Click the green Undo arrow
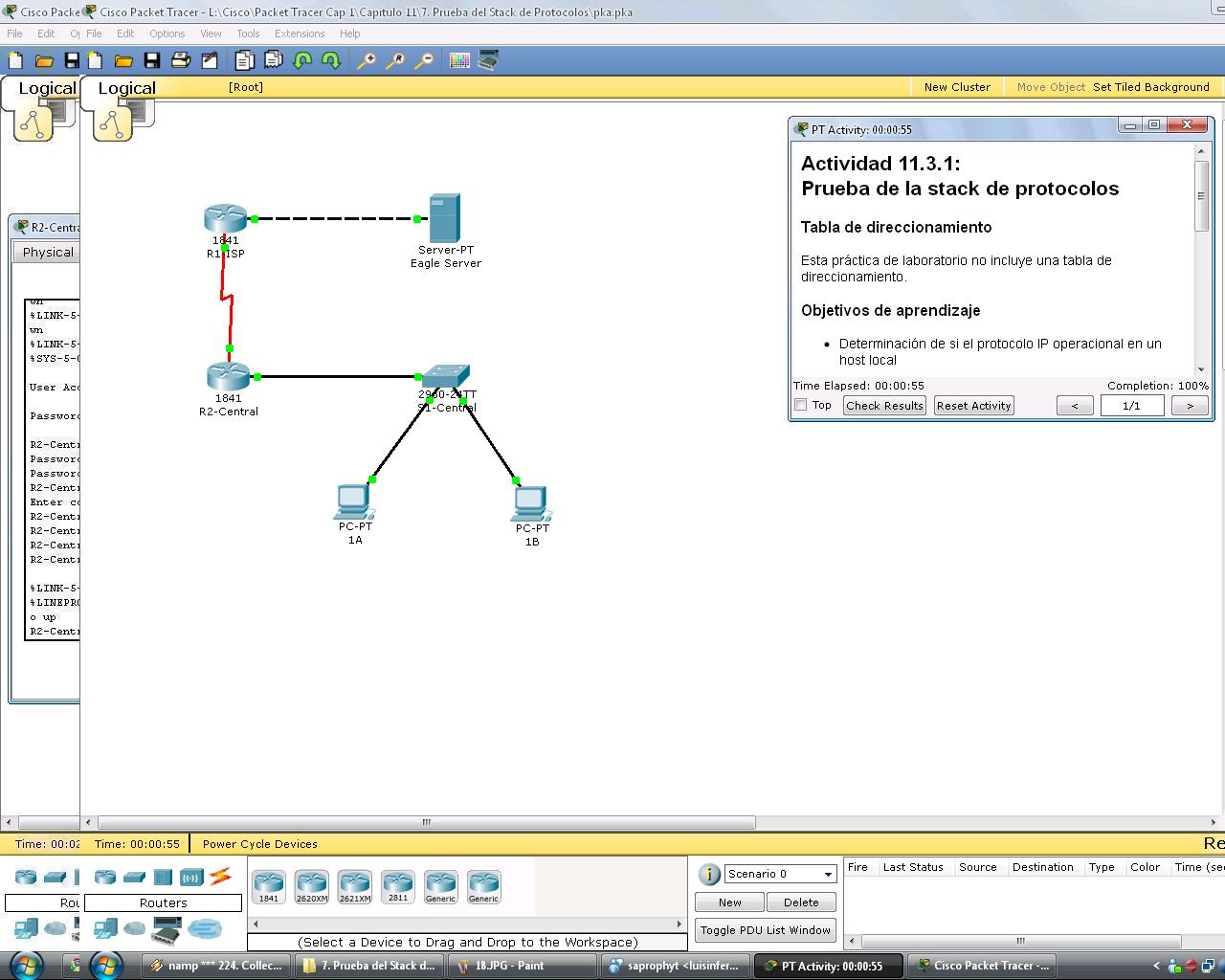This screenshot has height=980, width=1225. point(303,60)
